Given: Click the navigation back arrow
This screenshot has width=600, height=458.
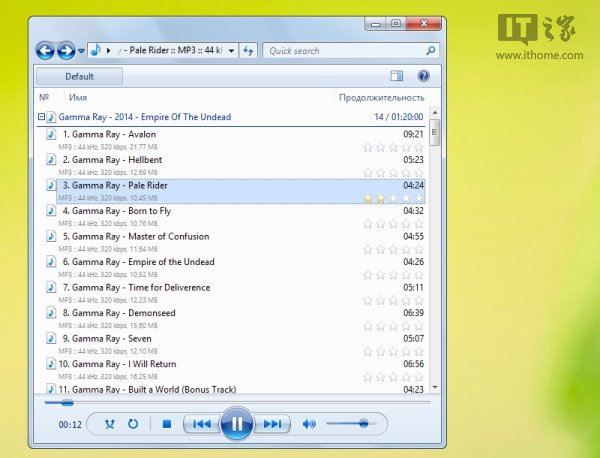Looking at the screenshot, I should [x=45, y=50].
